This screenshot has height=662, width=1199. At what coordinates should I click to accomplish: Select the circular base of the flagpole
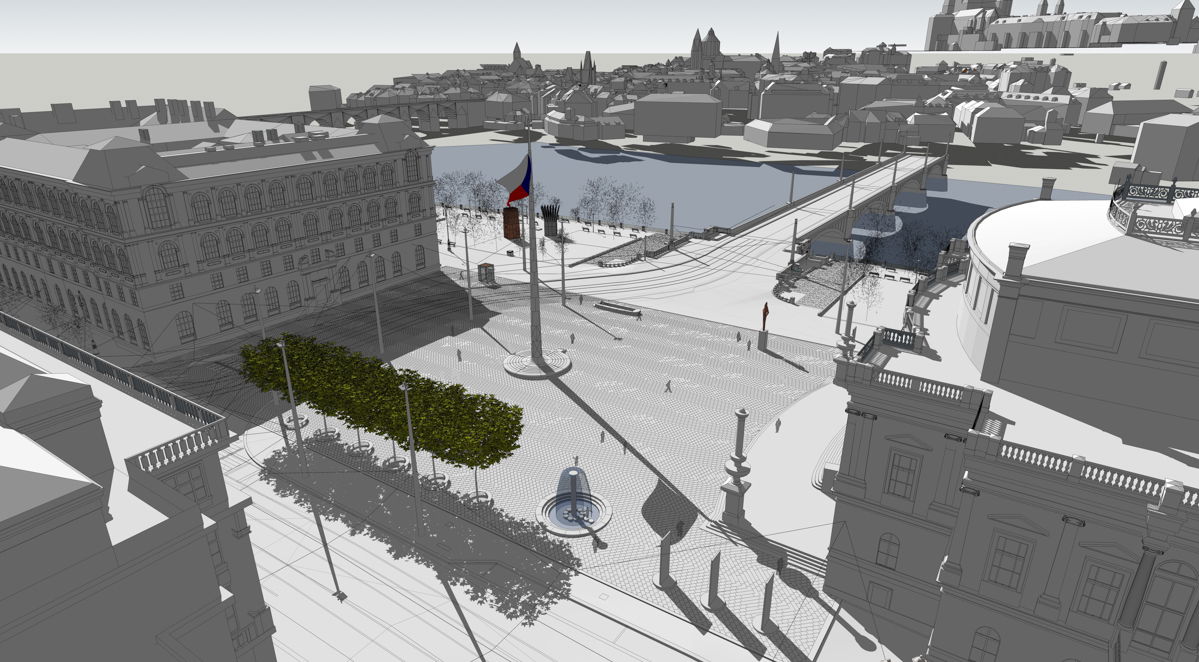[537, 364]
